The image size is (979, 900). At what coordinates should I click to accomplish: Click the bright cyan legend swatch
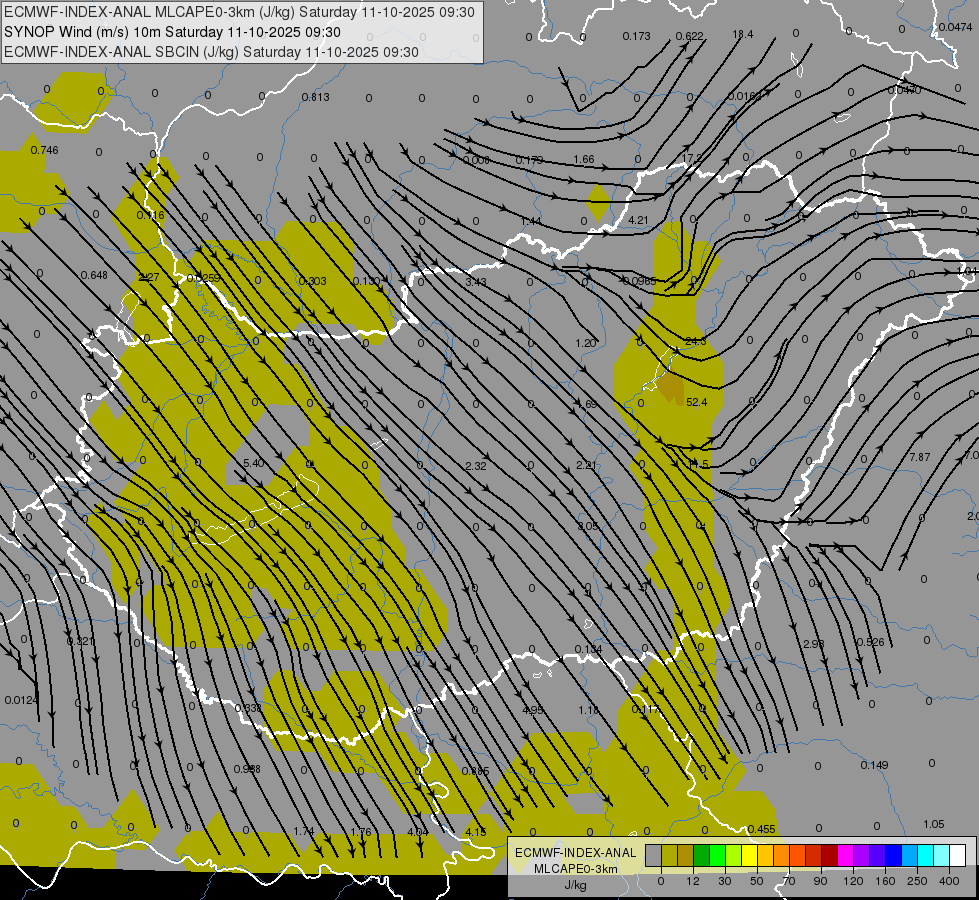pyautogui.click(x=926, y=855)
